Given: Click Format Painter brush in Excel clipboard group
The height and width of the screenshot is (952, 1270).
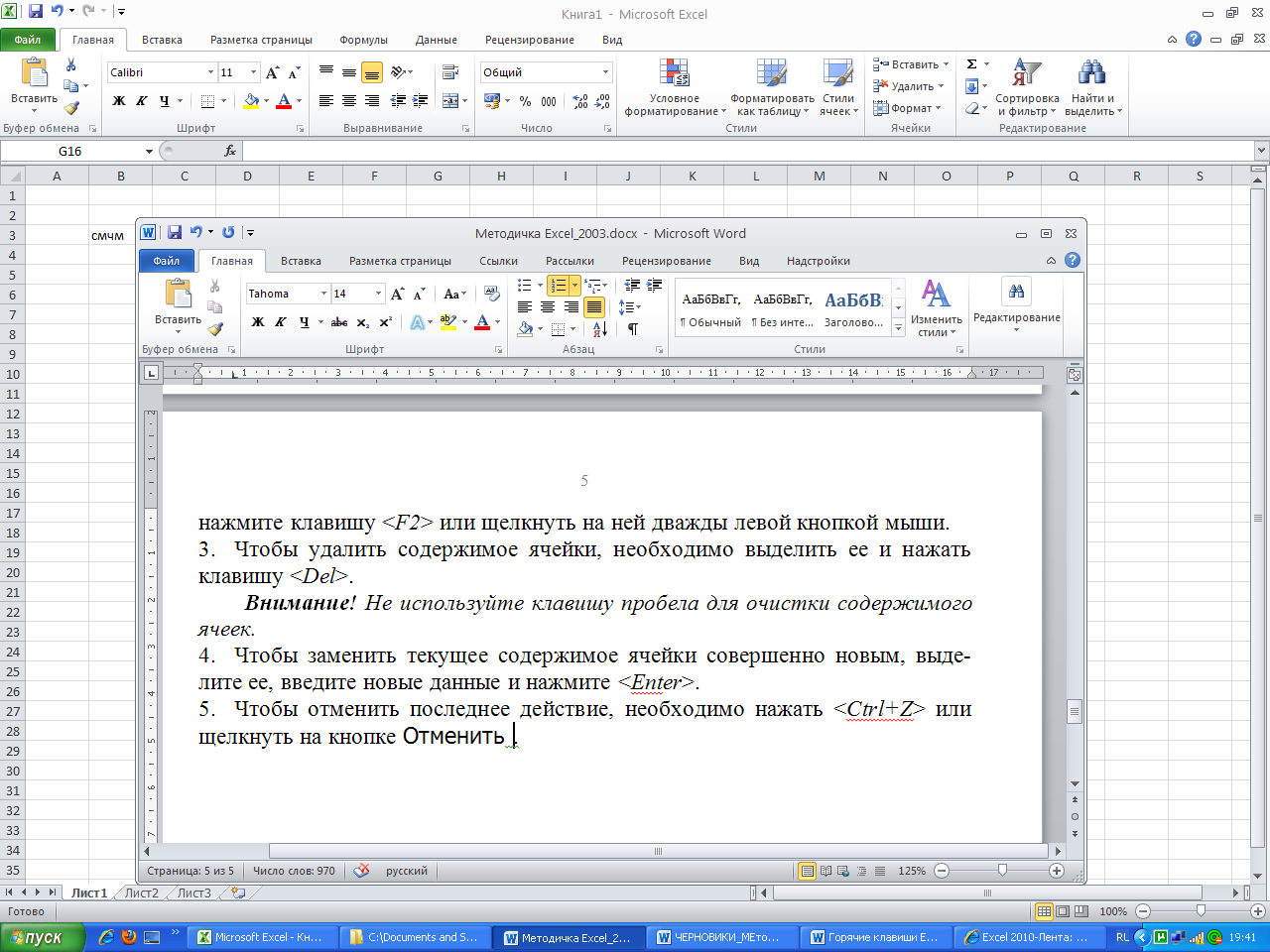Looking at the screenshot, I should (70, 108).
